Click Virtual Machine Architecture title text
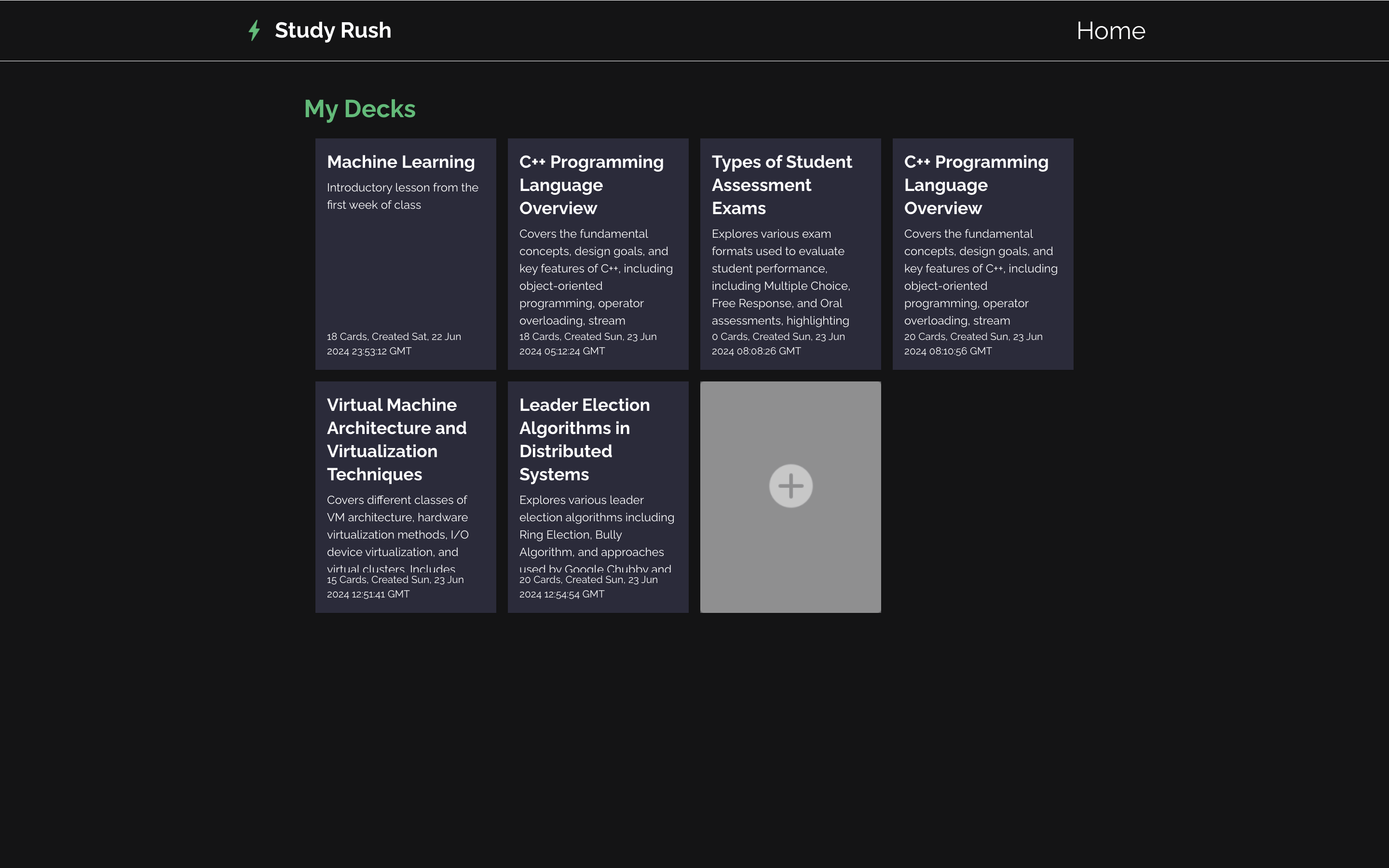 [x=396, y=439]
